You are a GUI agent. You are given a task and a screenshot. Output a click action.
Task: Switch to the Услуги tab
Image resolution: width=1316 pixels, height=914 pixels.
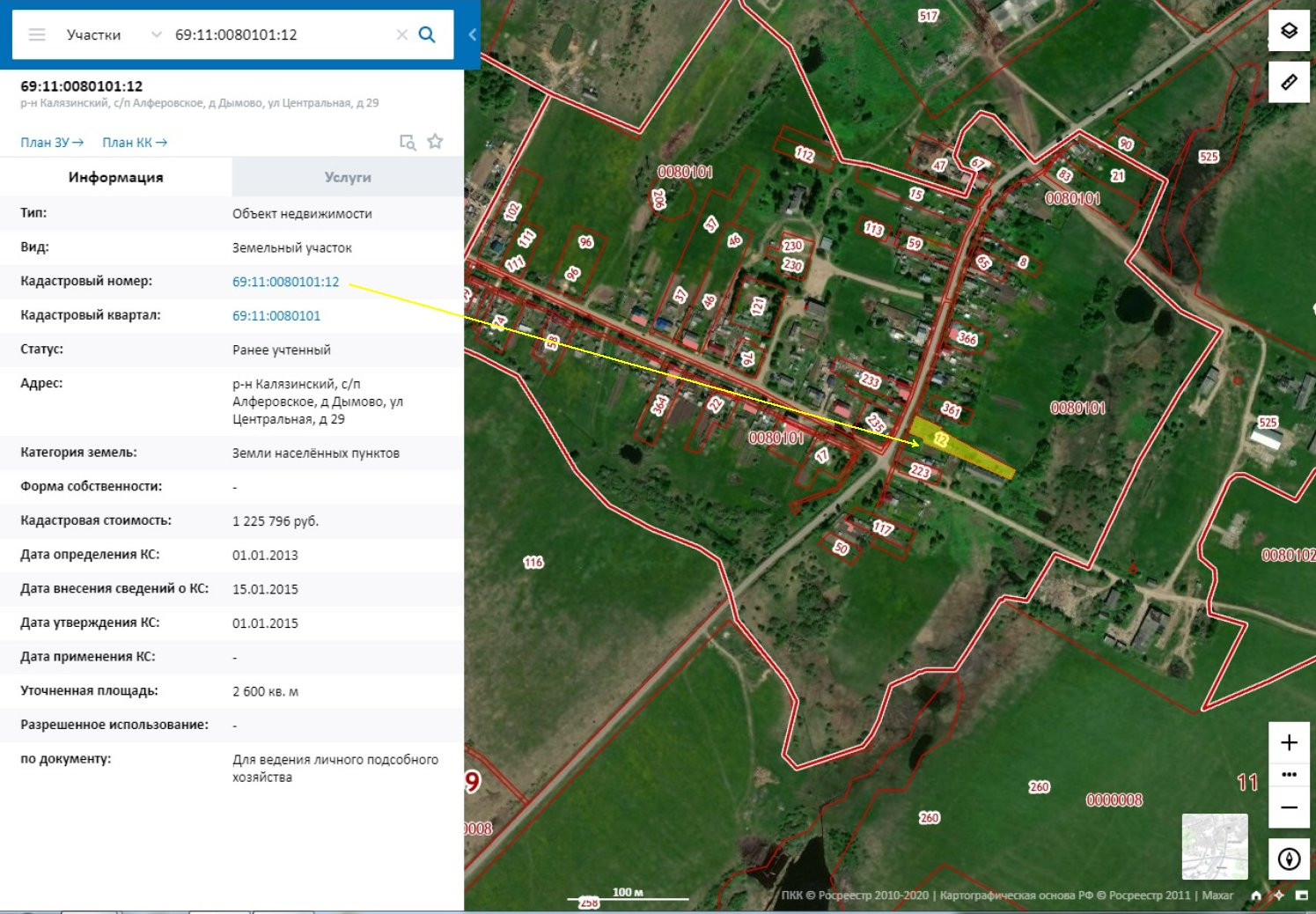[348, 177]
